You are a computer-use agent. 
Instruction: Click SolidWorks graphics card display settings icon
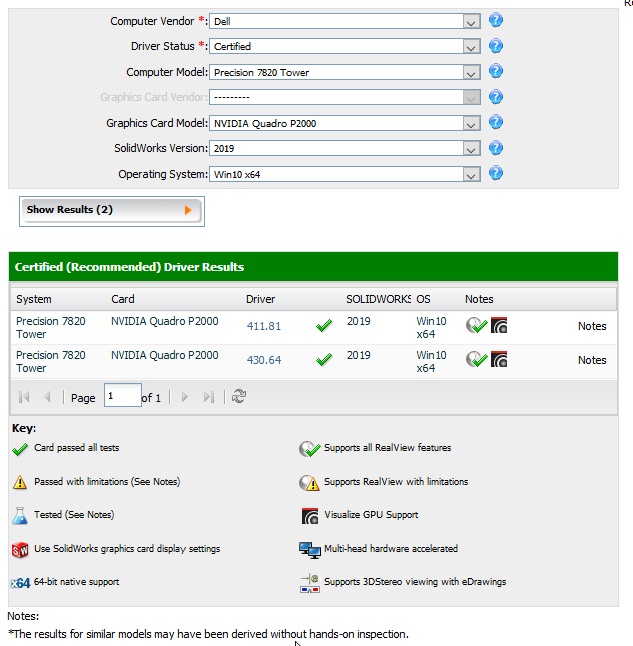click(20, 550)
